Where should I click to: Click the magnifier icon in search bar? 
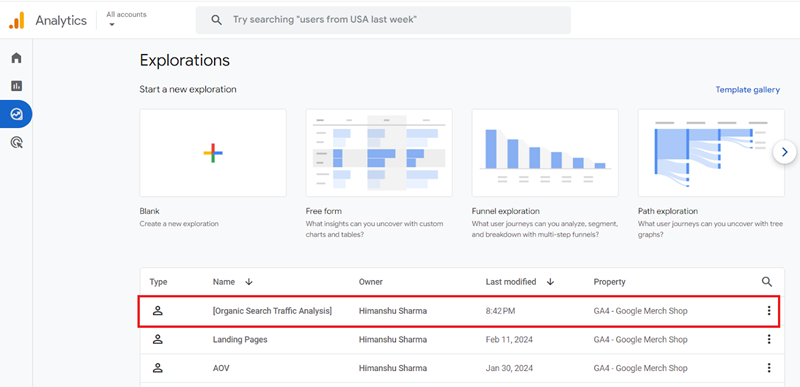217,20
